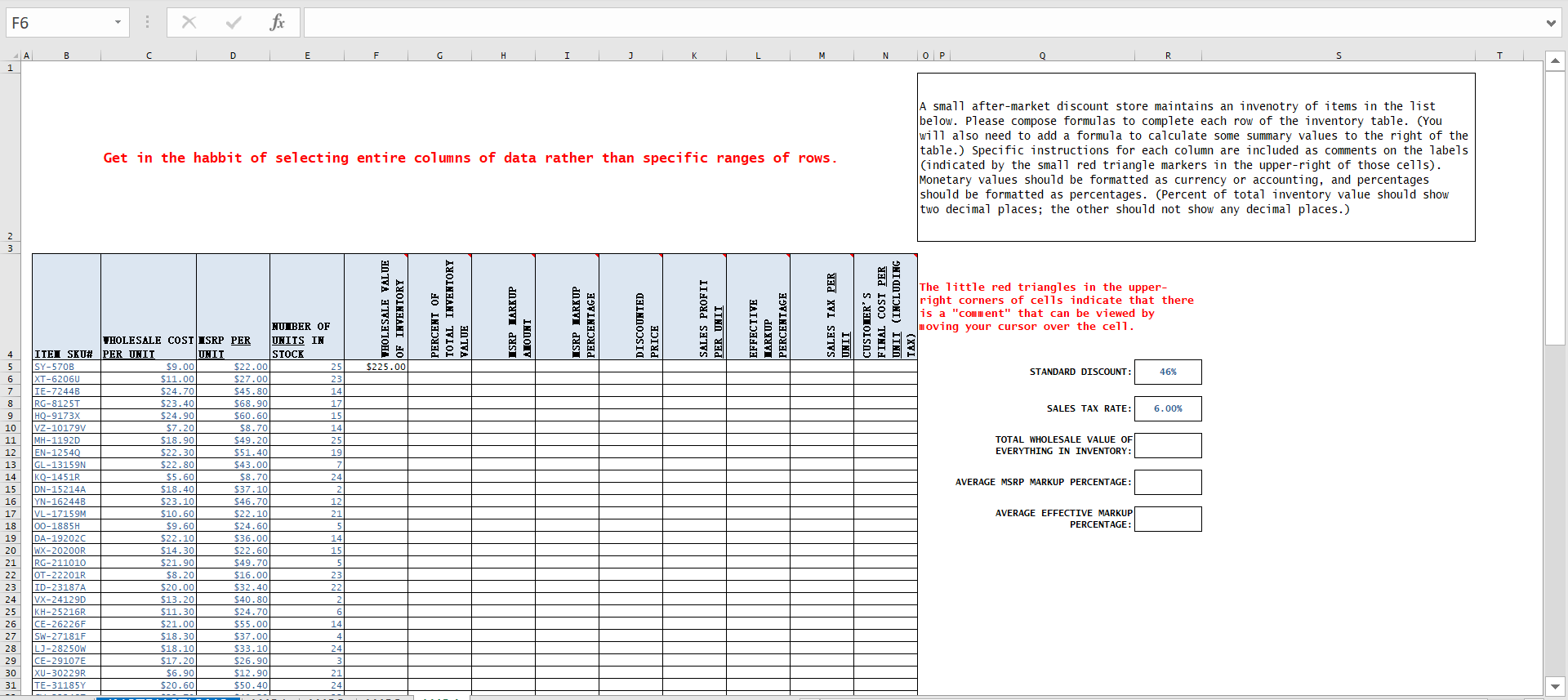The height and width of the screenshot is (700, 1568).
Task: Click the ITEM SKU# header cell
Action: coord(66,307)
